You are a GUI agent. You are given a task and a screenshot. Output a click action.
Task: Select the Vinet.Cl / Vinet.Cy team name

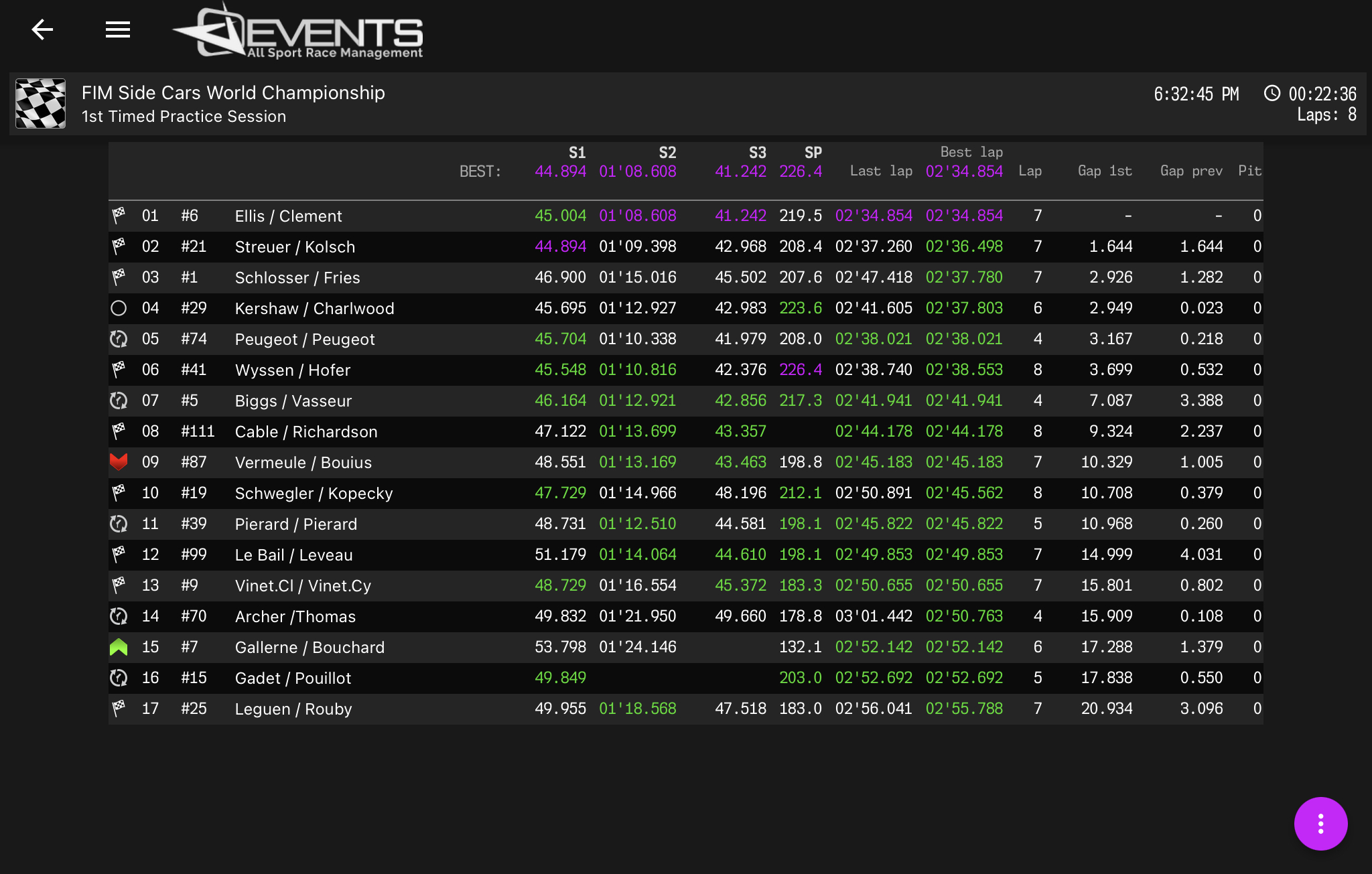pos(303,585)
